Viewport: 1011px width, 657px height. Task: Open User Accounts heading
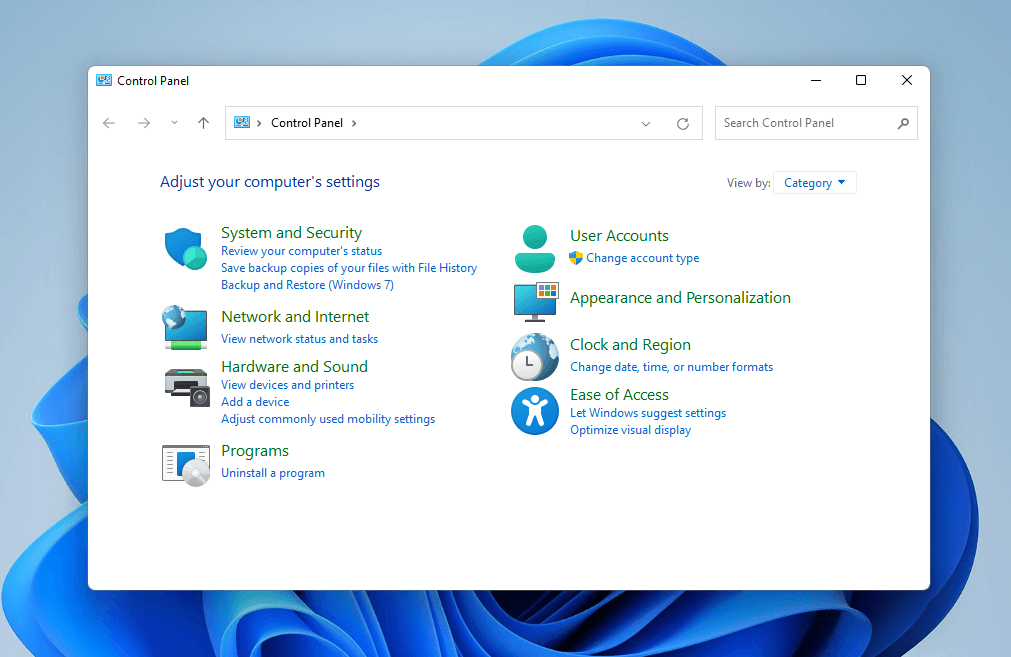click(619, 235)
